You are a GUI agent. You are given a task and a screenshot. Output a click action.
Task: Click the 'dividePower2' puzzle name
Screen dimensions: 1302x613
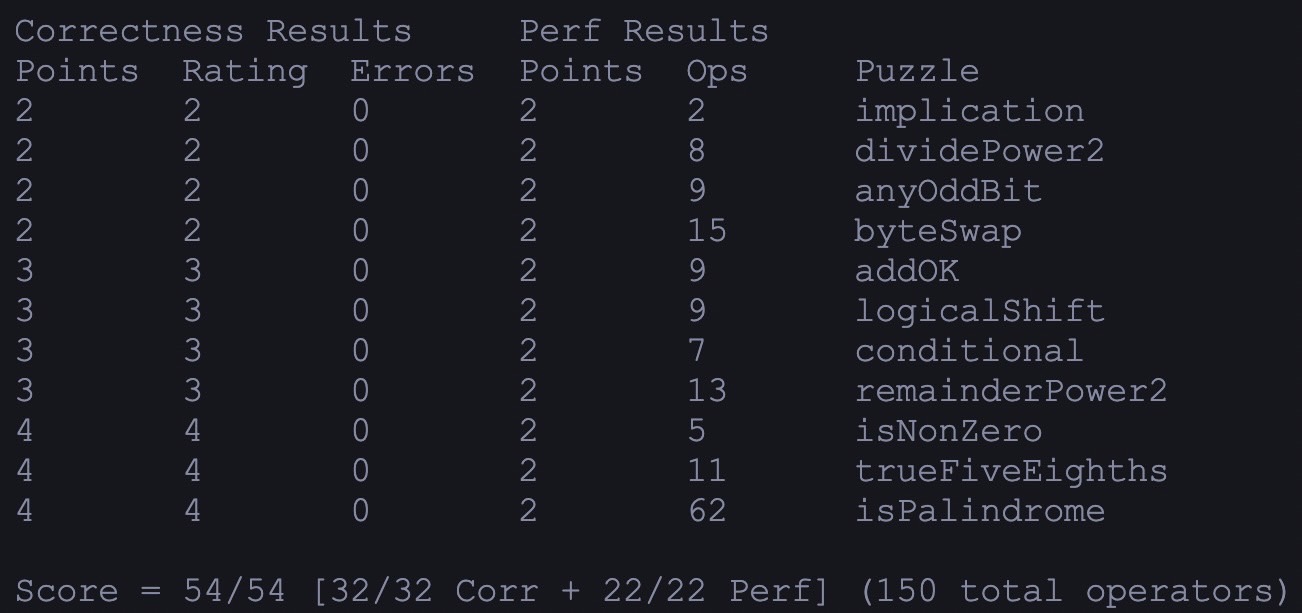coord(979,151)
